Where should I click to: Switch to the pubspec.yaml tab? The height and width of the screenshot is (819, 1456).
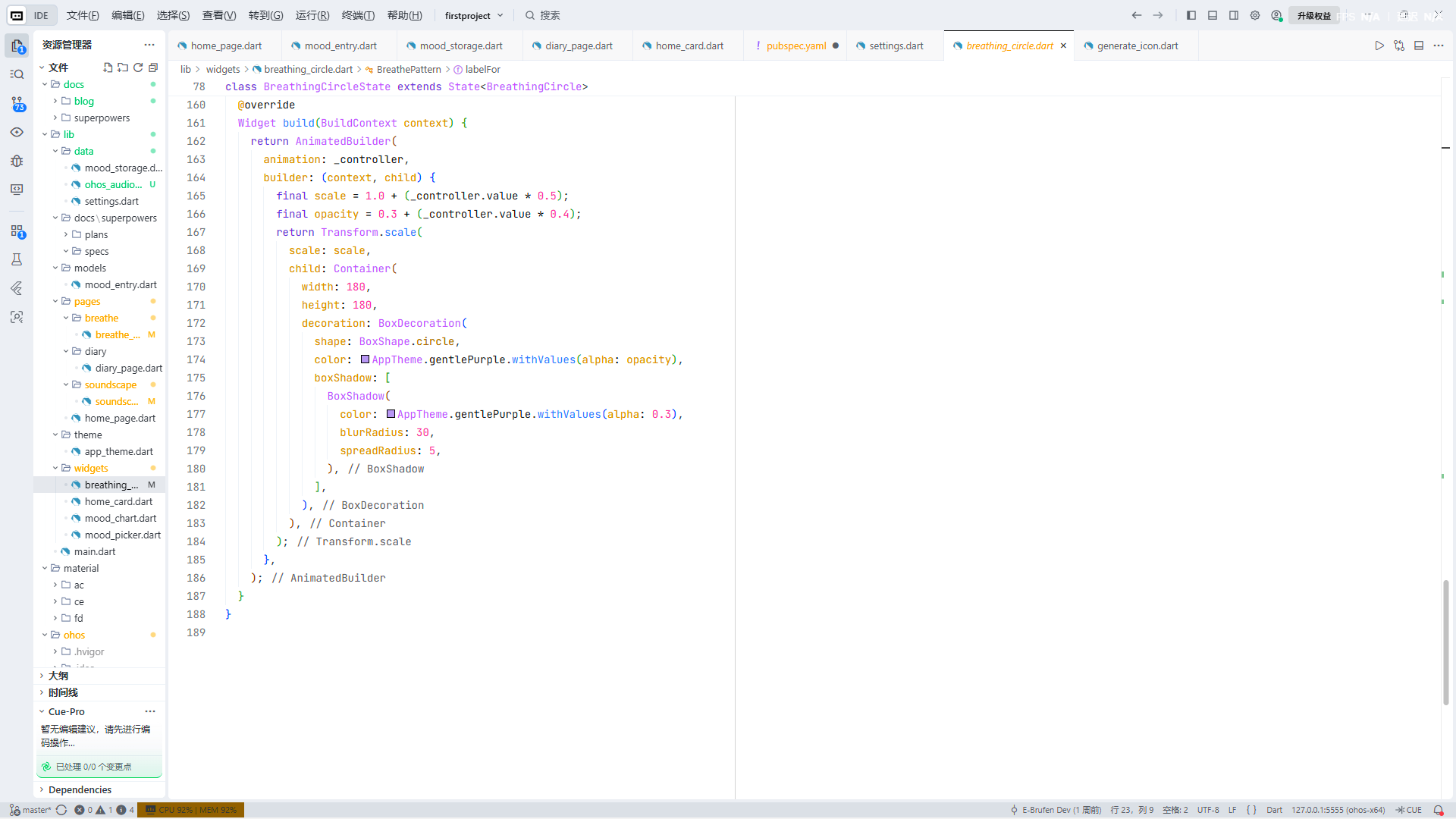(795, 45)
